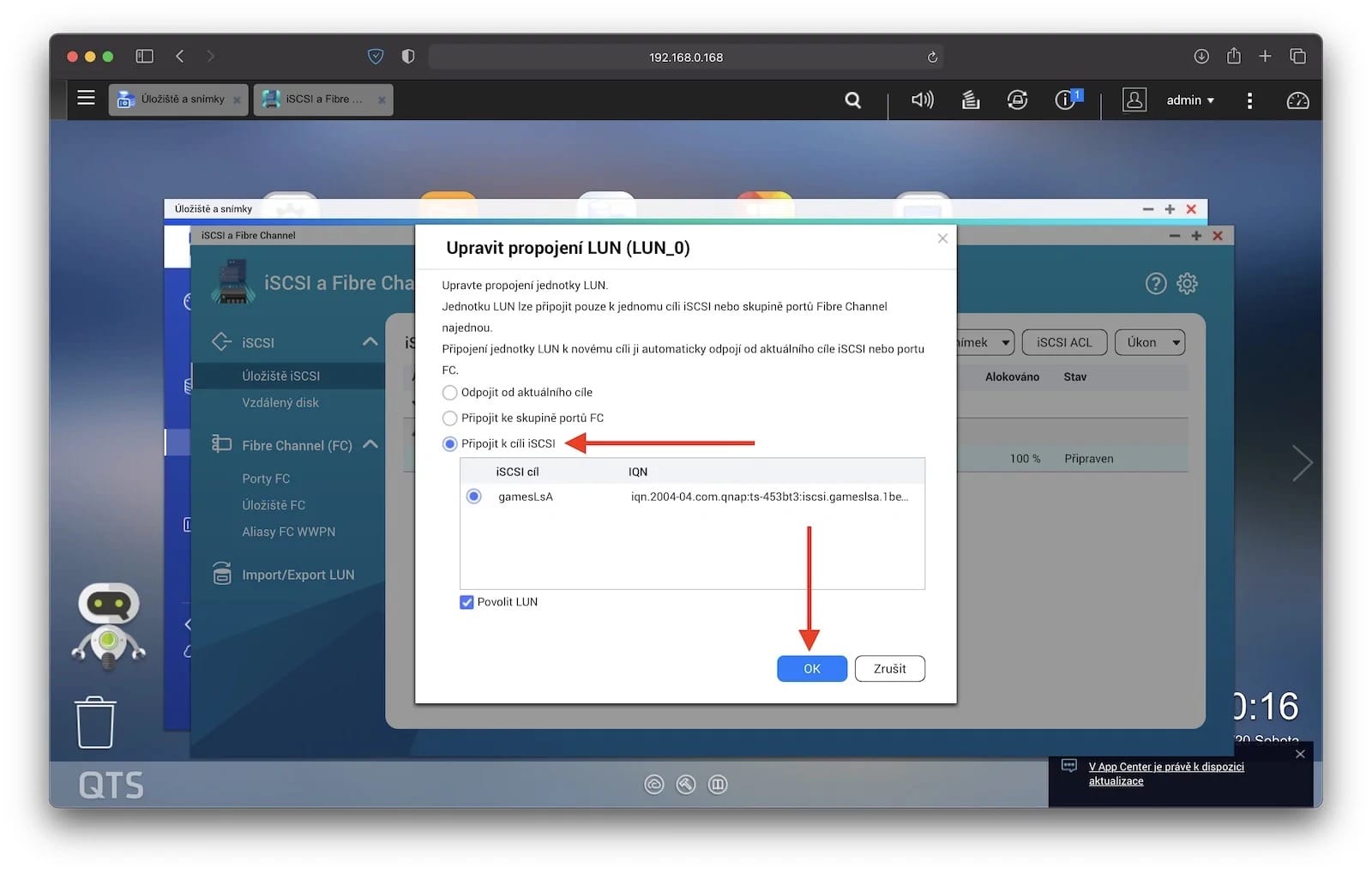Screen dimensions: 1372x873
Task: Select 'Připojit ke skupině portů FC' option
Action: coord(449,418)
